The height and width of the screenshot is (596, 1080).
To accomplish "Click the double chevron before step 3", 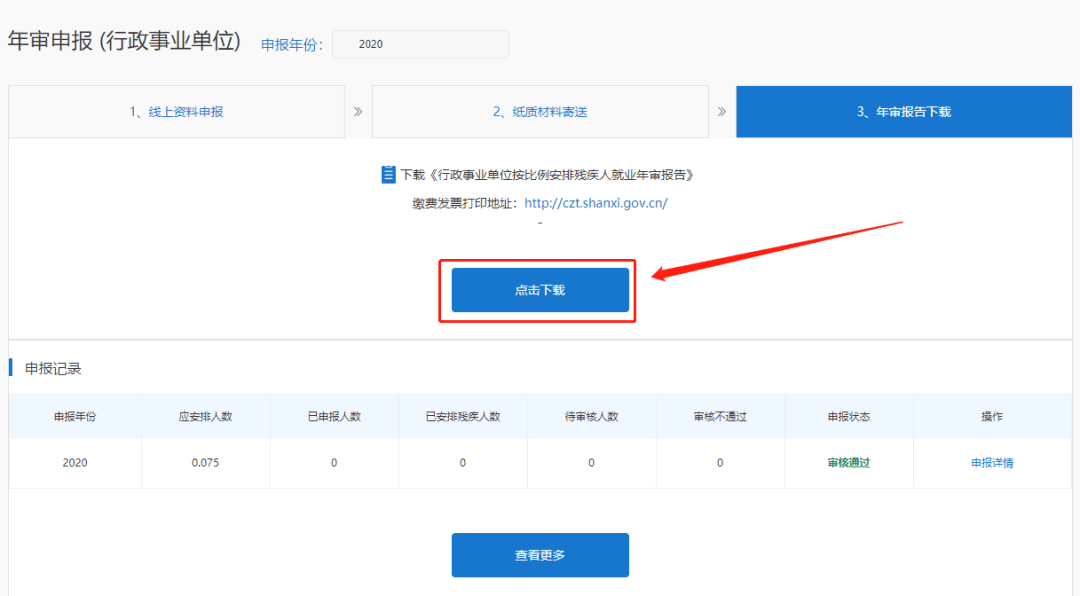I will 722,111.
